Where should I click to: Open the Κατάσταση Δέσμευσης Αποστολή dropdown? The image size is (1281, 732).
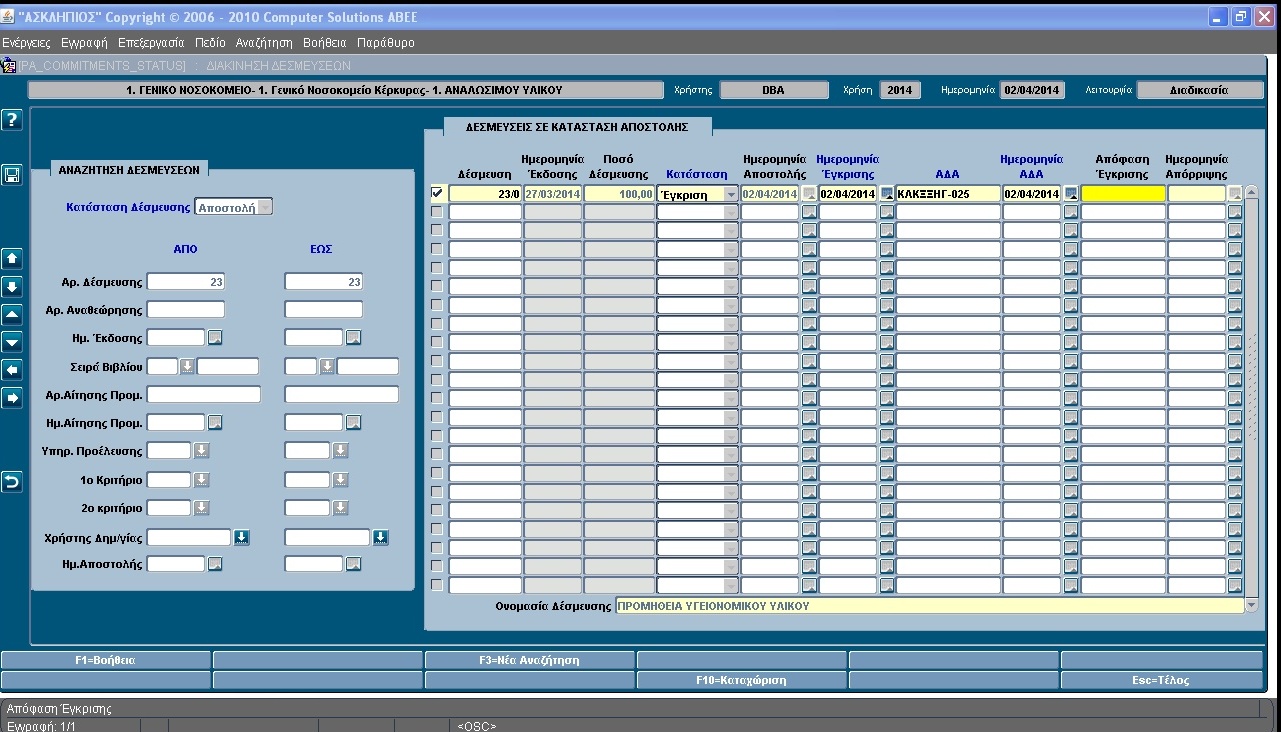265,207
